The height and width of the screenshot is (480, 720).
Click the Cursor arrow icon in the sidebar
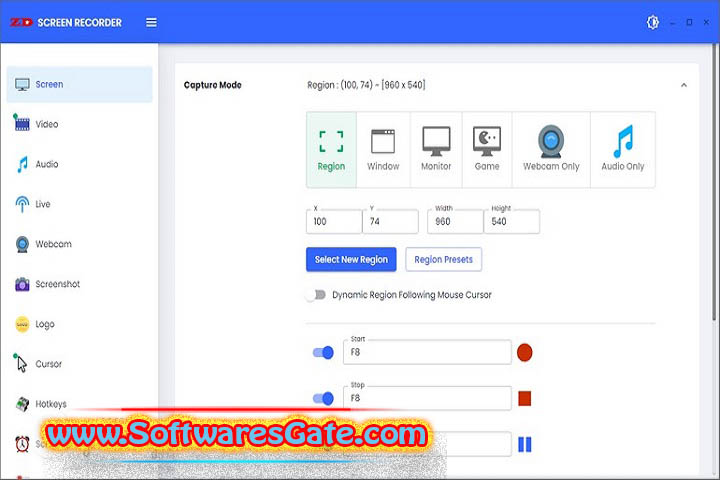tap(21, 363)
